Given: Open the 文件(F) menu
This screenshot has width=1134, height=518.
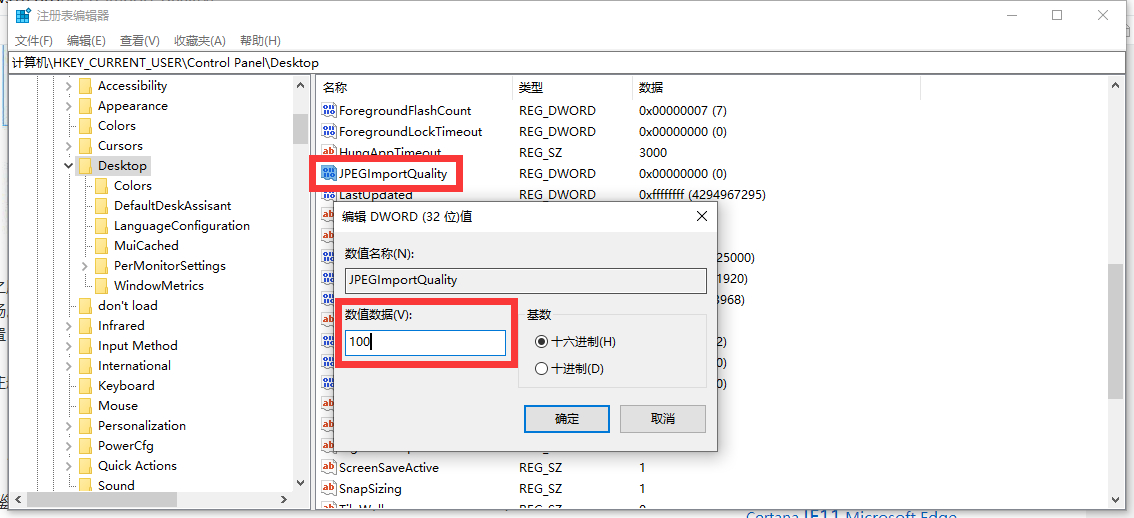Looking at the screenshot, I should click(x=34, y=41).
